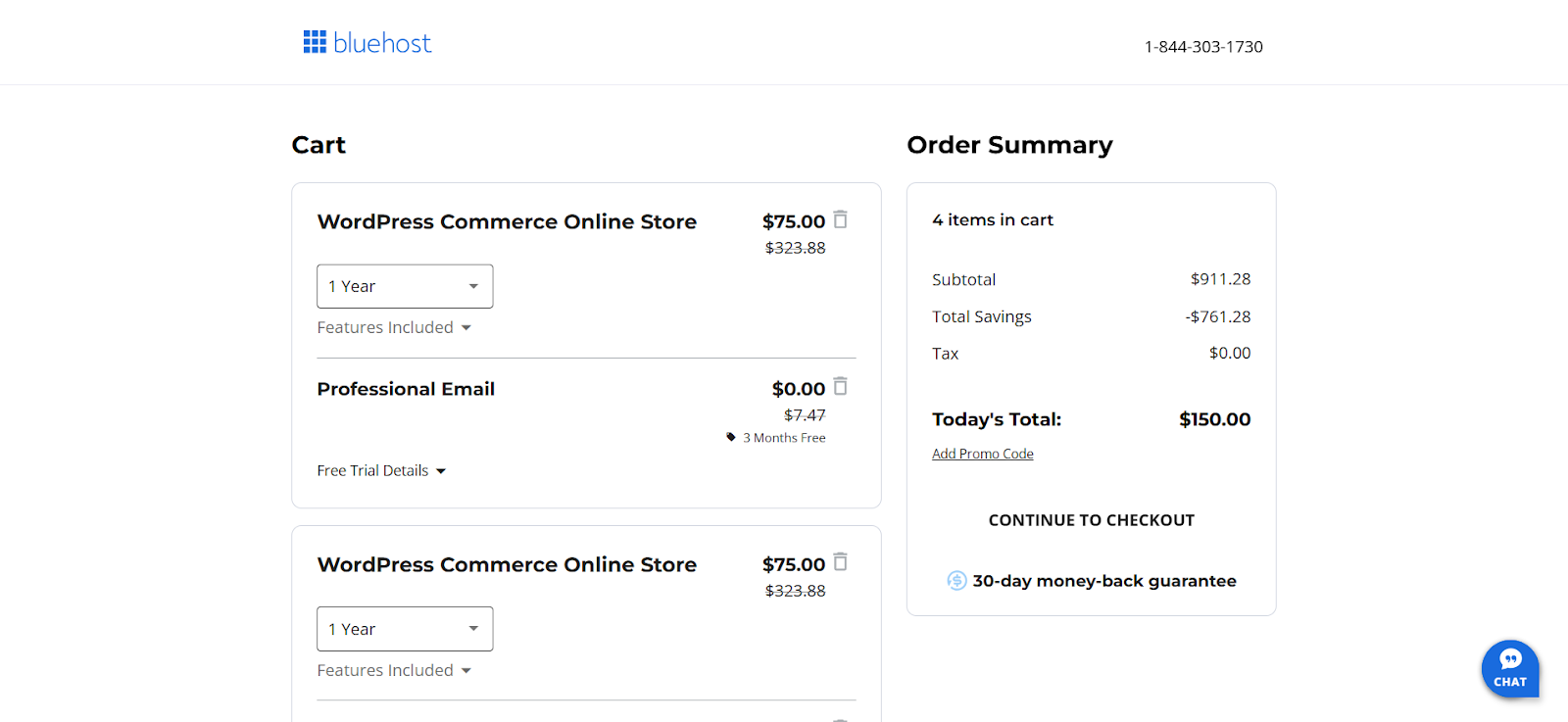1568x722 pixels.
Task: Delete the first WordPress Commerce Online Store item
Action: point(841,219)
